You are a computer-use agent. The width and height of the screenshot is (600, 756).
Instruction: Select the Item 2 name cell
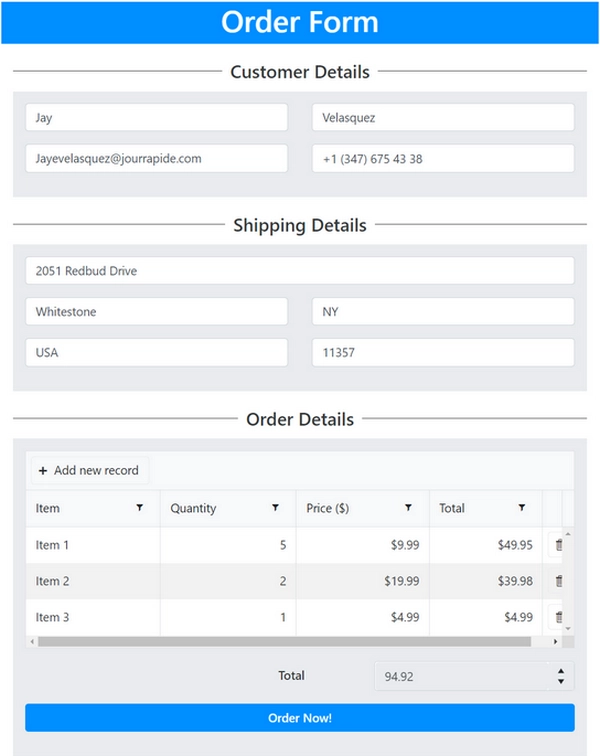click(93, 581)
